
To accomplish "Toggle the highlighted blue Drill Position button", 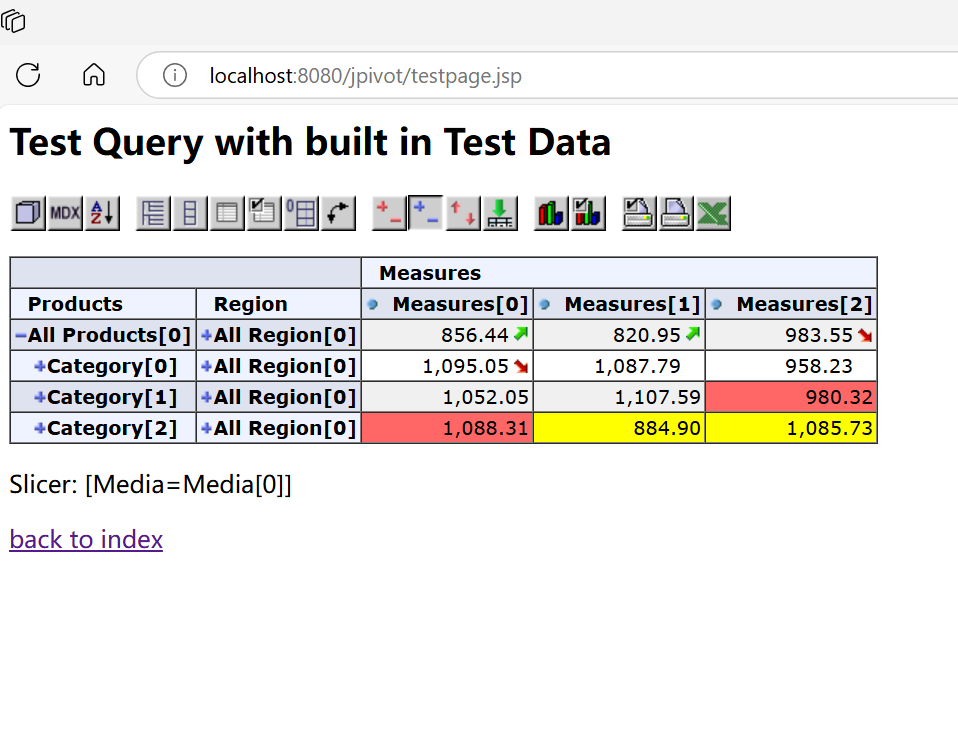I will coord(426,213).
